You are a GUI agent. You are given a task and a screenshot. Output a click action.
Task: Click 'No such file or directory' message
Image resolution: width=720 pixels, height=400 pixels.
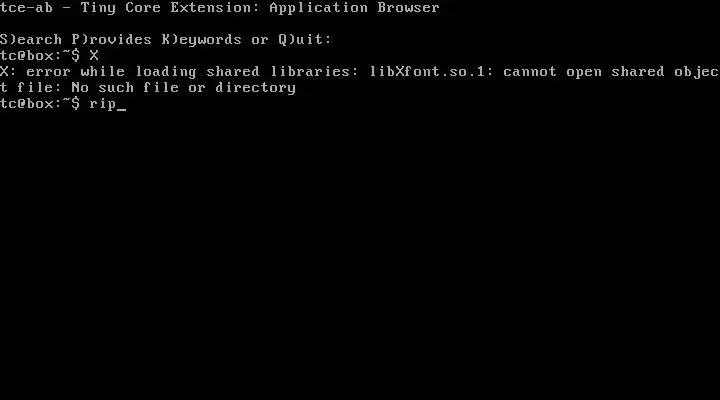pyautogui.click(x=184, y=88)
